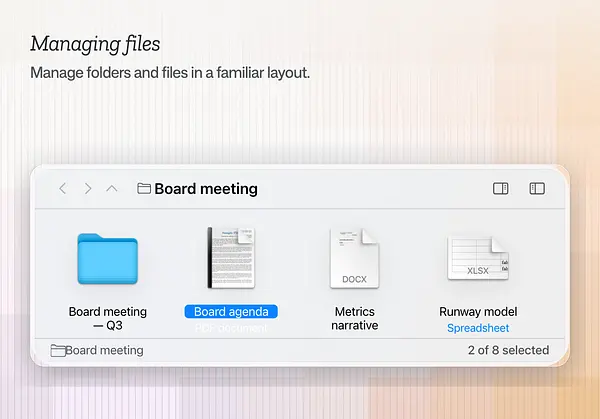Navigate up to the enclosing folder
This screenshot has height=419, width=600.
point(112,189)
